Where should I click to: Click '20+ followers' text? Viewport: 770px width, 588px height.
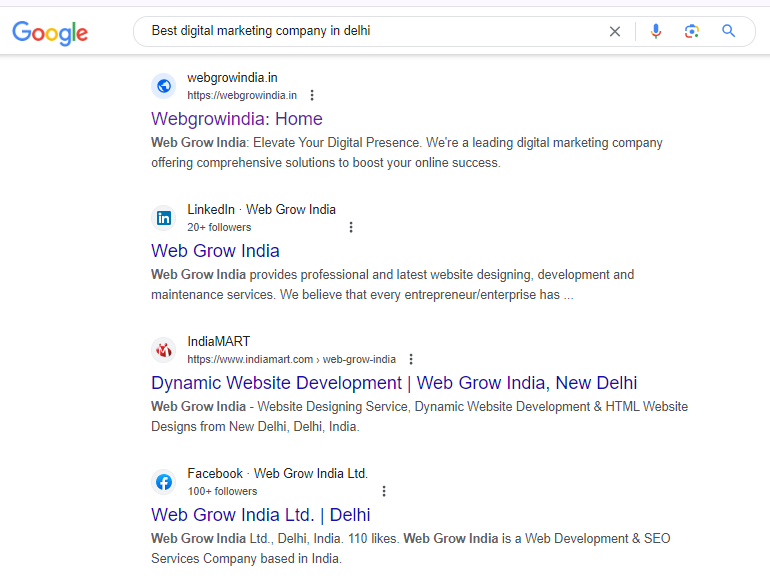tap(219, 227)
